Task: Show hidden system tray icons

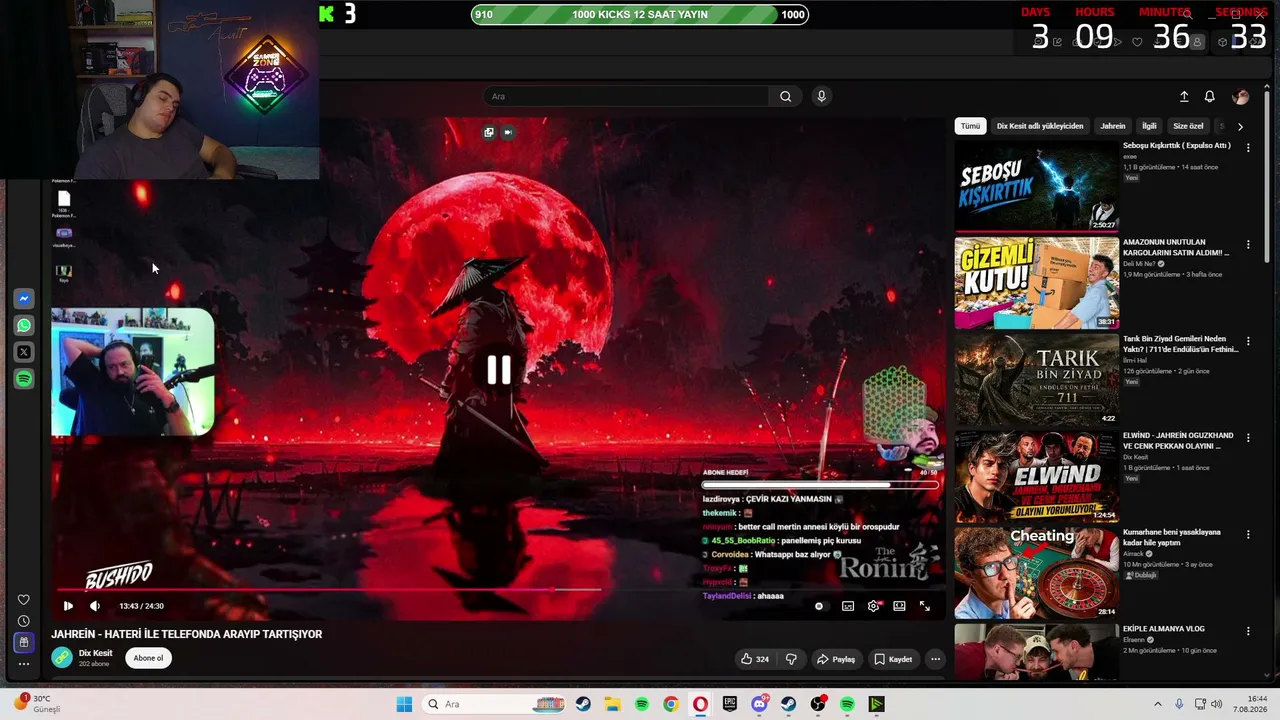Action: [x=1158, y=704]
